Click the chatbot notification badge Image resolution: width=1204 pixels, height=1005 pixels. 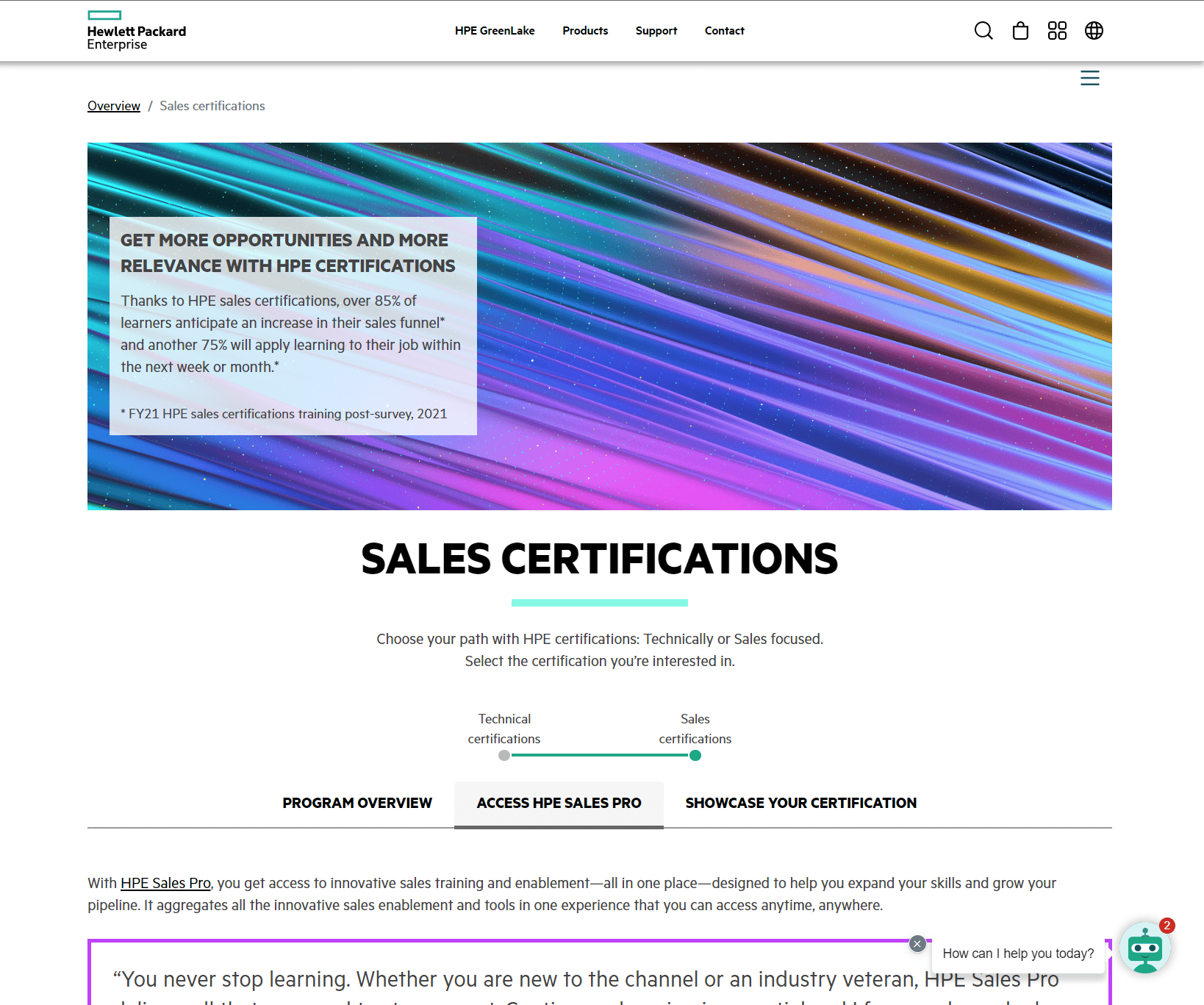click(x=1167, y=926)
